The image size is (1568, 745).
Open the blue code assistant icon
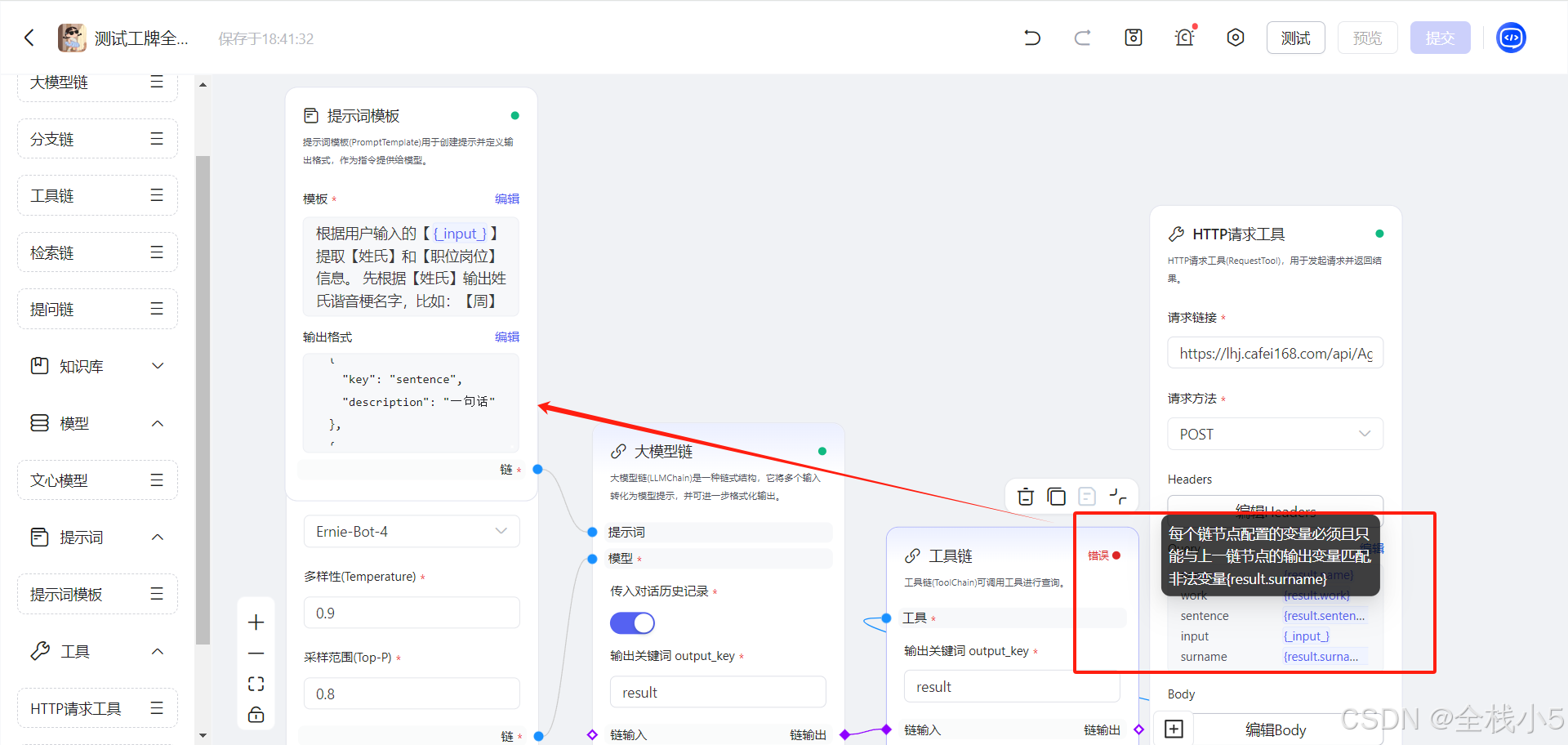(x=1511, y=38)
